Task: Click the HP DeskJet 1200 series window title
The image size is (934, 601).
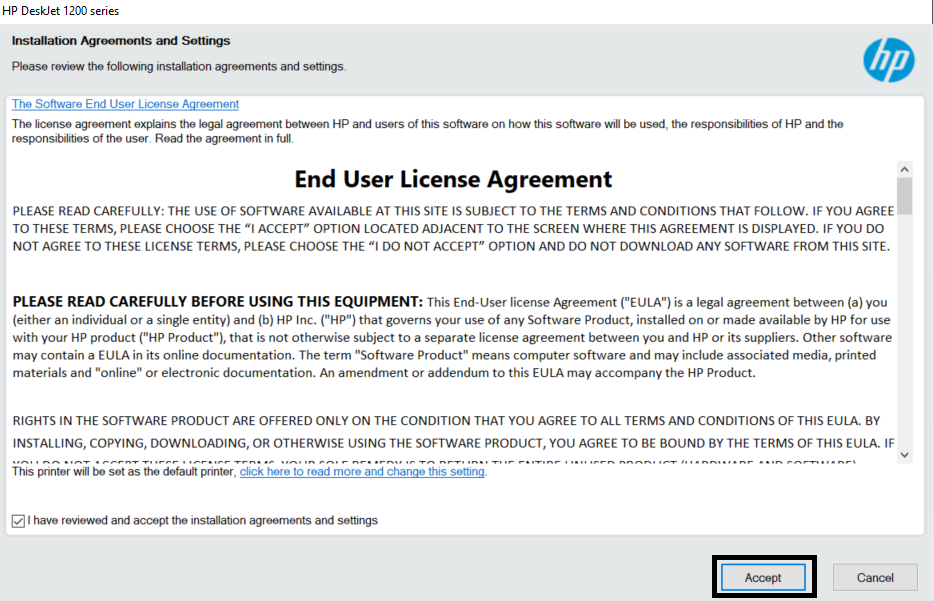Action: click(61, 11)
